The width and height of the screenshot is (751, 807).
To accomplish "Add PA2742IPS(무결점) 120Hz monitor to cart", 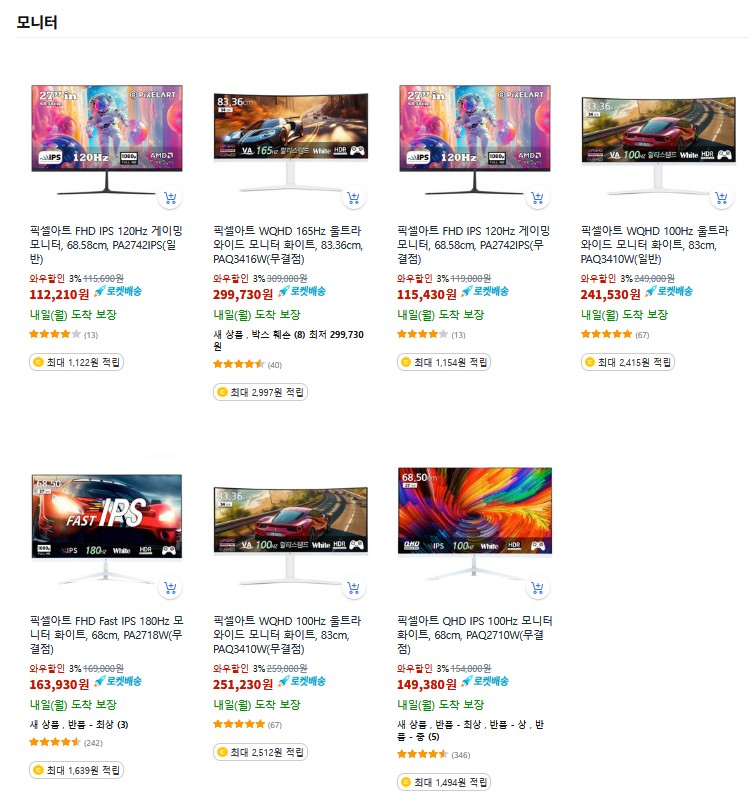I will tap(537, 198).
